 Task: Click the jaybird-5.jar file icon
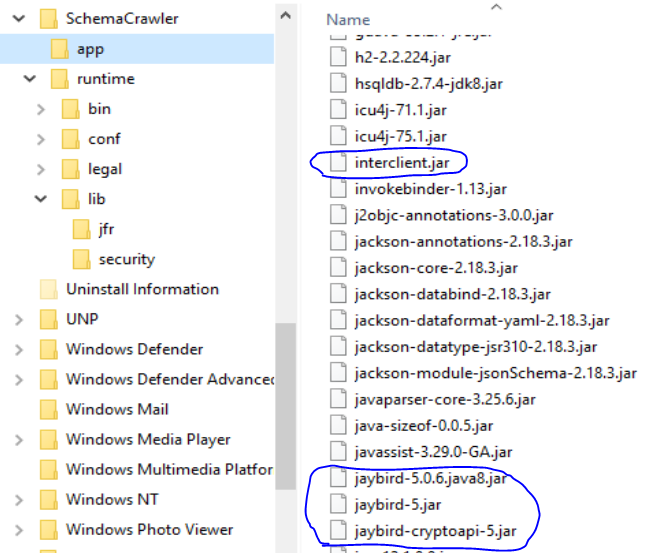pyautogui.click(x=338, y=504)
